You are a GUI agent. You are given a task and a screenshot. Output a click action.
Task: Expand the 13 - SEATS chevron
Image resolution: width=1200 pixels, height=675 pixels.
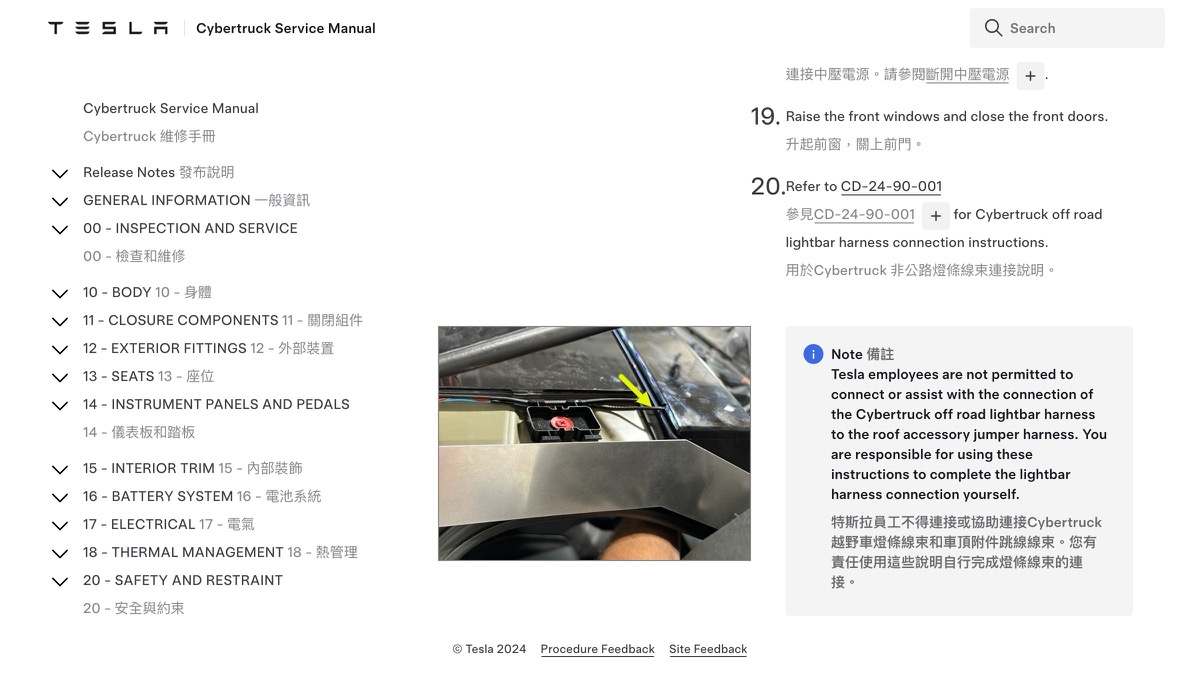[60, 377]
